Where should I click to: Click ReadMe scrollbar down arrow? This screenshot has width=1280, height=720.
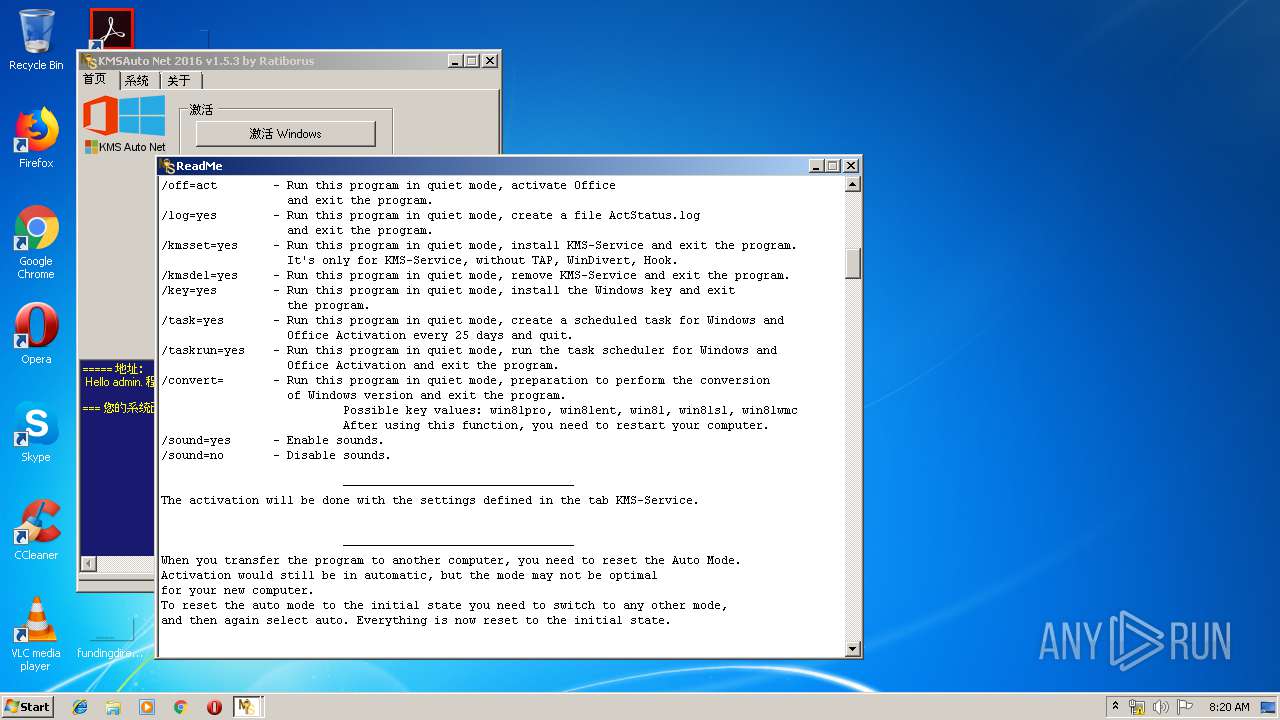point(853,649)
